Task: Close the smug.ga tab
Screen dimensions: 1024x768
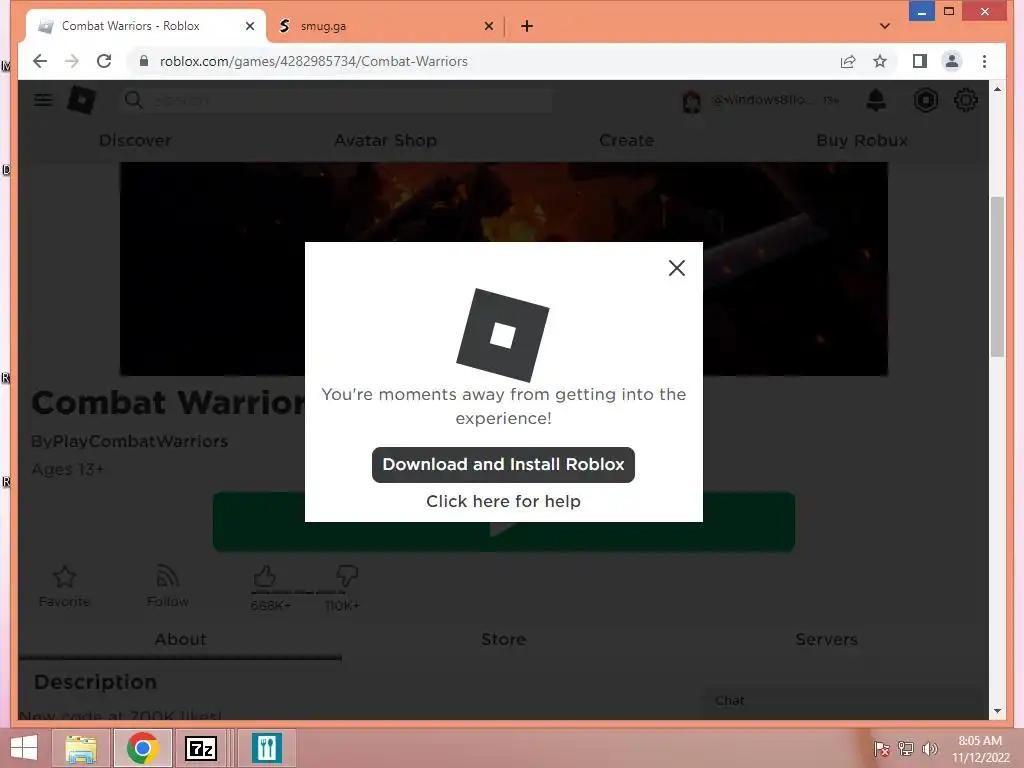Action: (x=488, y=26)
